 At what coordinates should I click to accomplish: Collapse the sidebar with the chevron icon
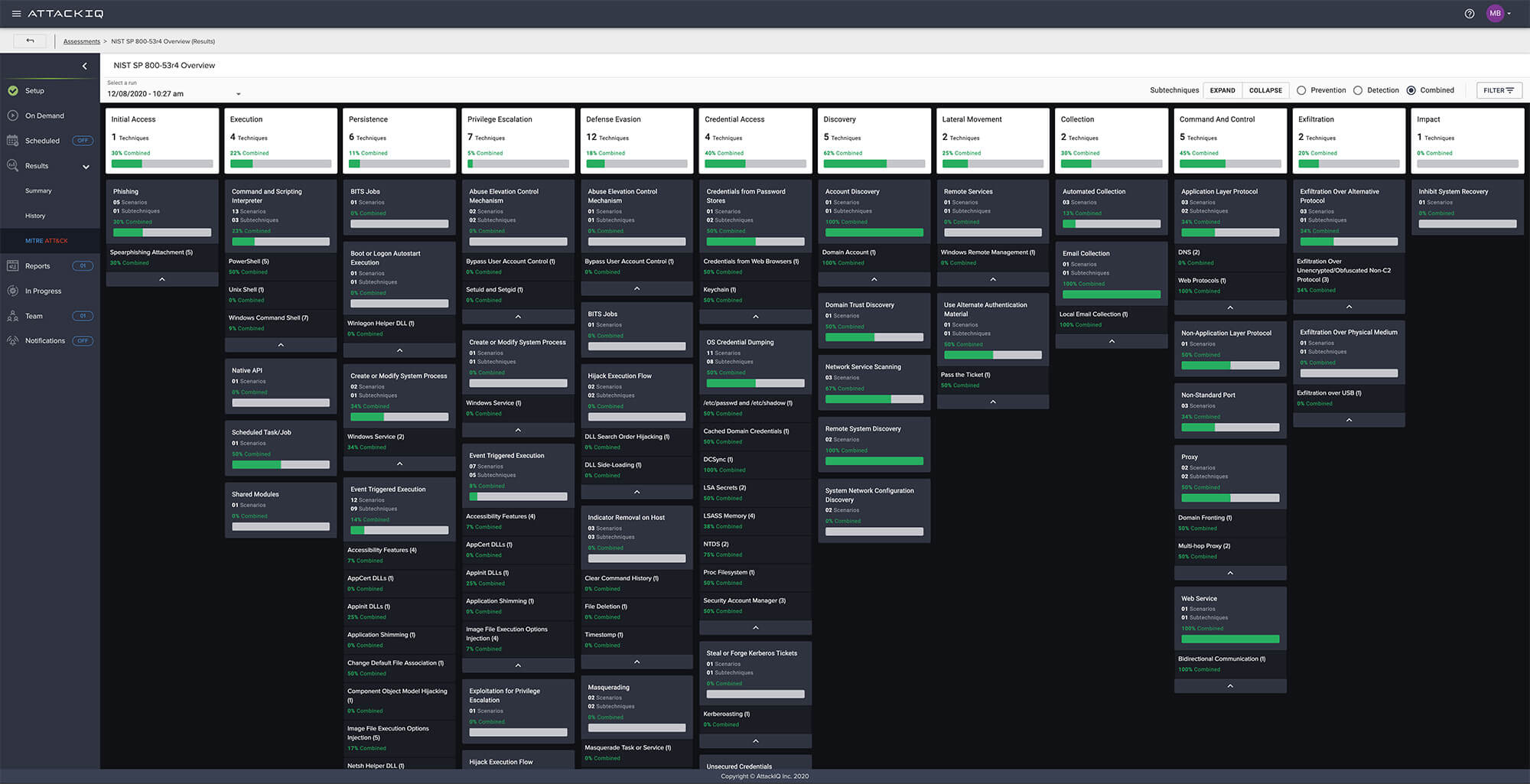coord(85,67)
